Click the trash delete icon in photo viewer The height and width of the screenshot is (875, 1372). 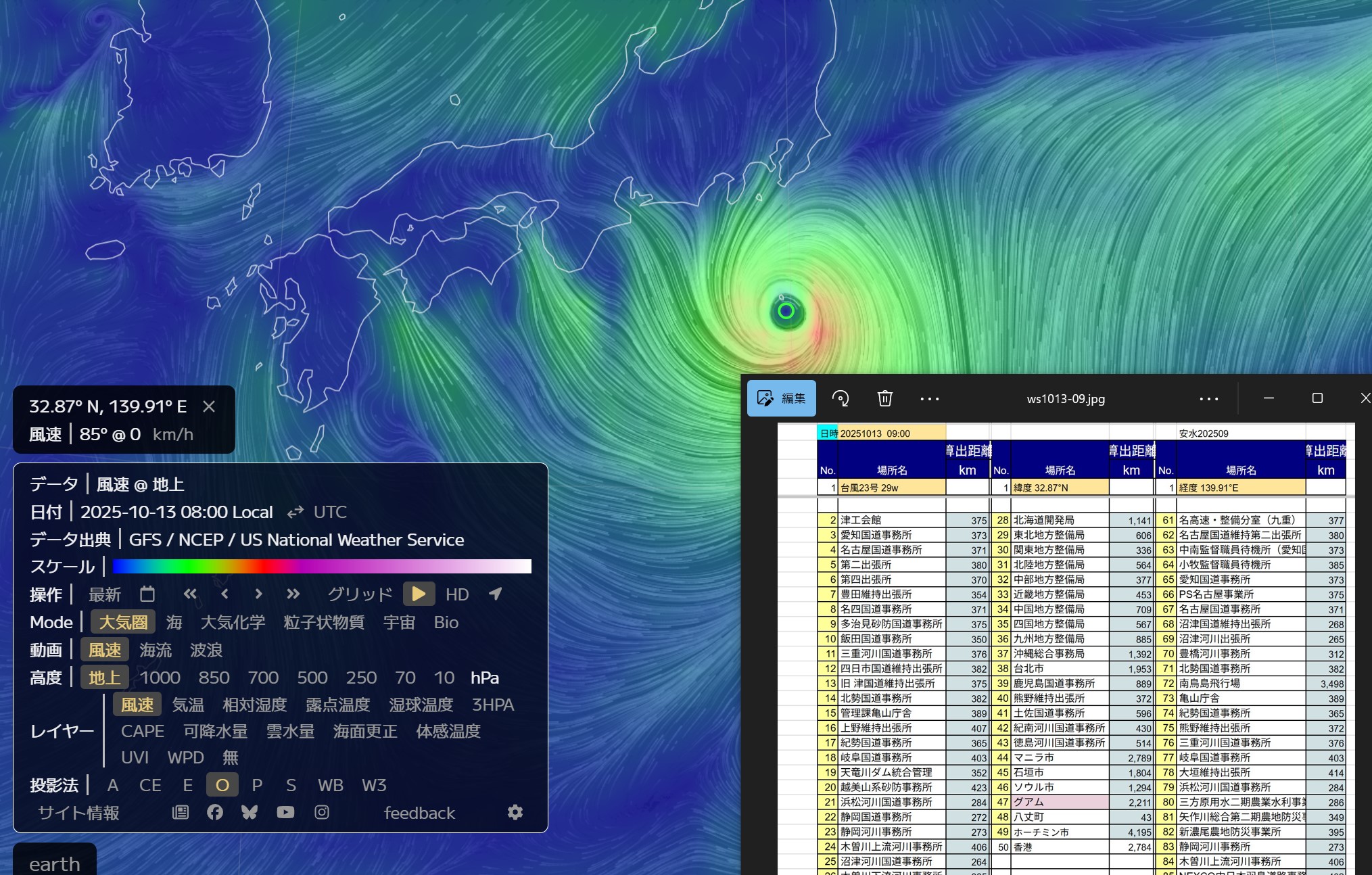coord(884,398)
